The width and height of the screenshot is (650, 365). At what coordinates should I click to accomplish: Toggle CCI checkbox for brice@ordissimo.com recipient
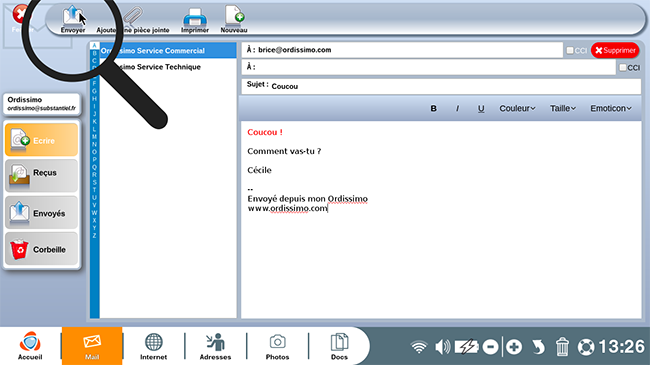tap(570, 50)
